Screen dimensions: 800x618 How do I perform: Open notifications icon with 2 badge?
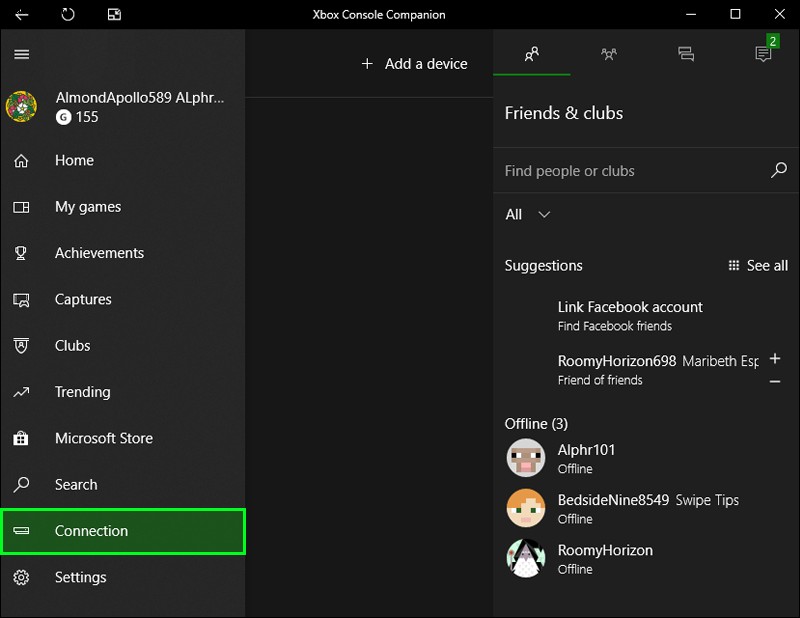point(763,53)
